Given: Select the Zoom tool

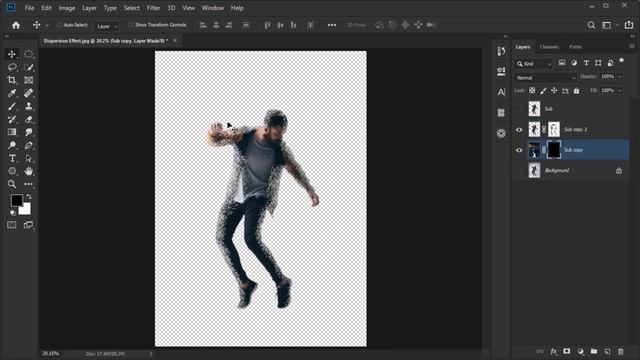Looking at the screenshot, I should point(12,184).
